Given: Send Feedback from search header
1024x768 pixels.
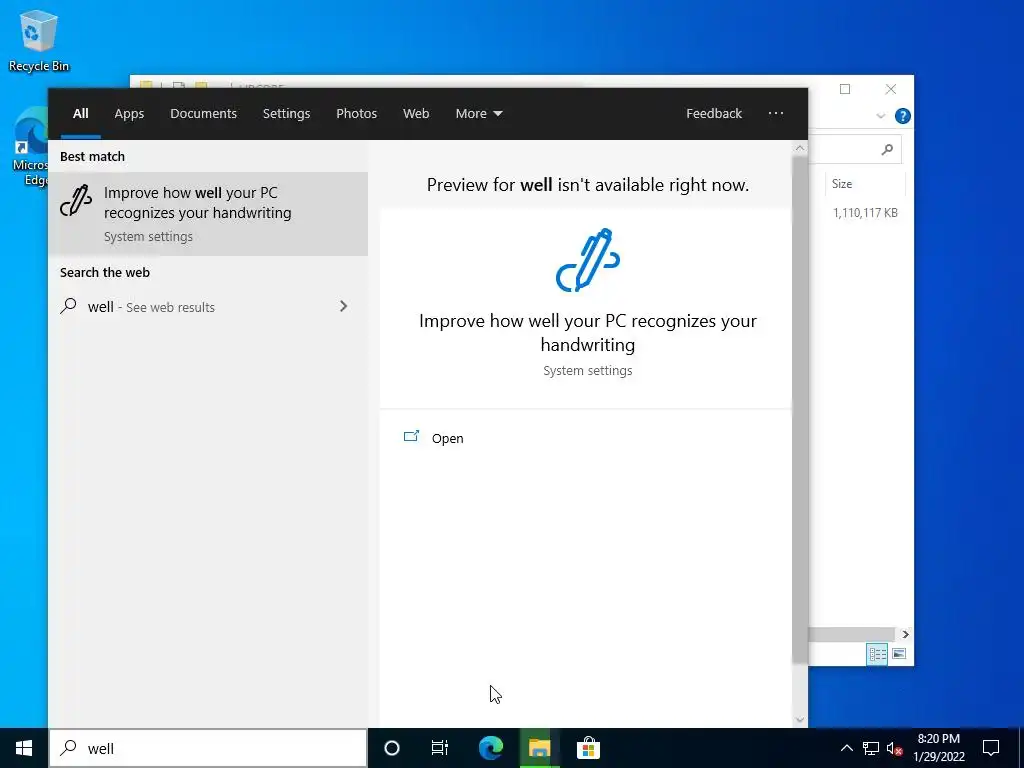Looking at the screenshot, I should (714, 113).
